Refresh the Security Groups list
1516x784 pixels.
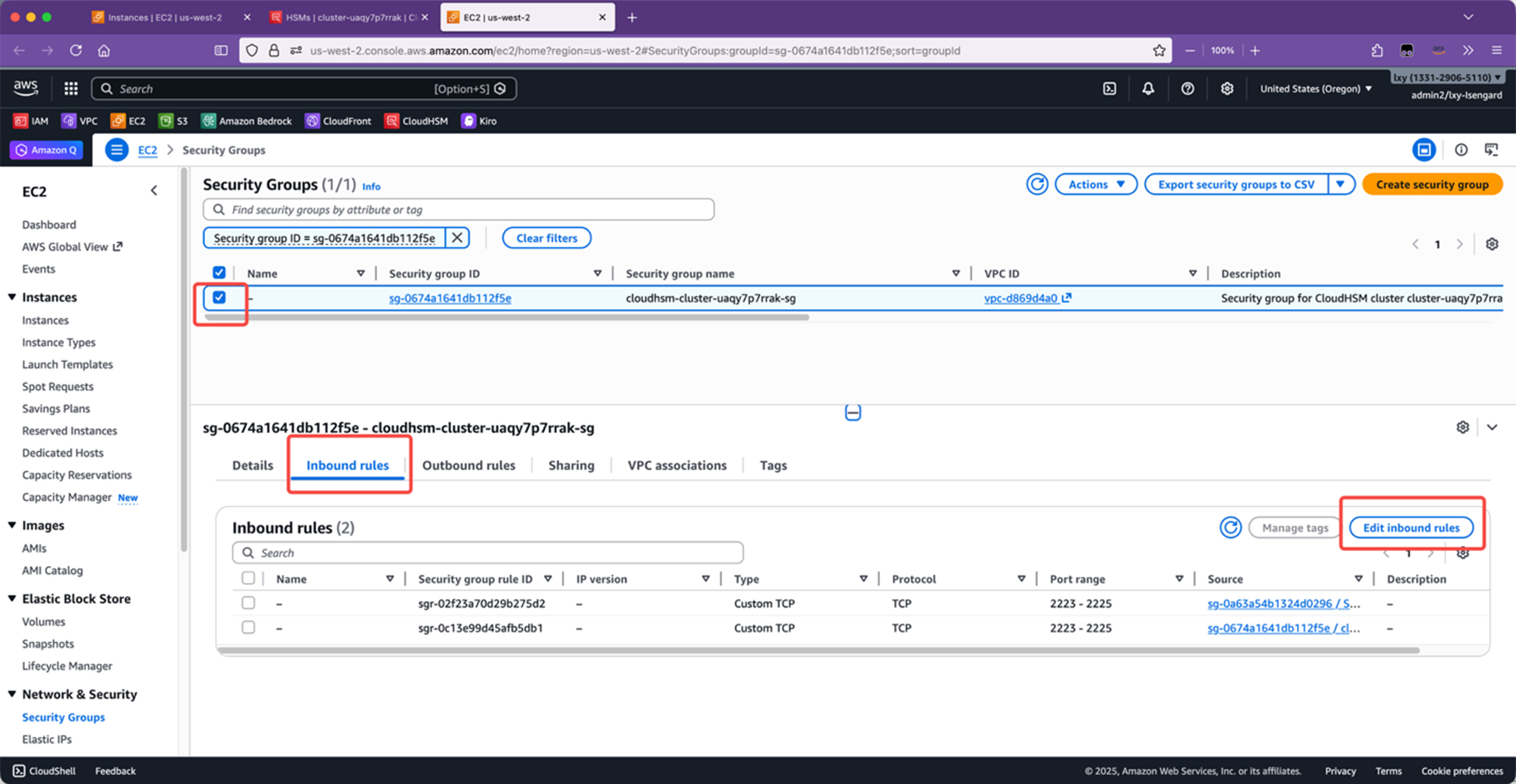pos(1037,184)
